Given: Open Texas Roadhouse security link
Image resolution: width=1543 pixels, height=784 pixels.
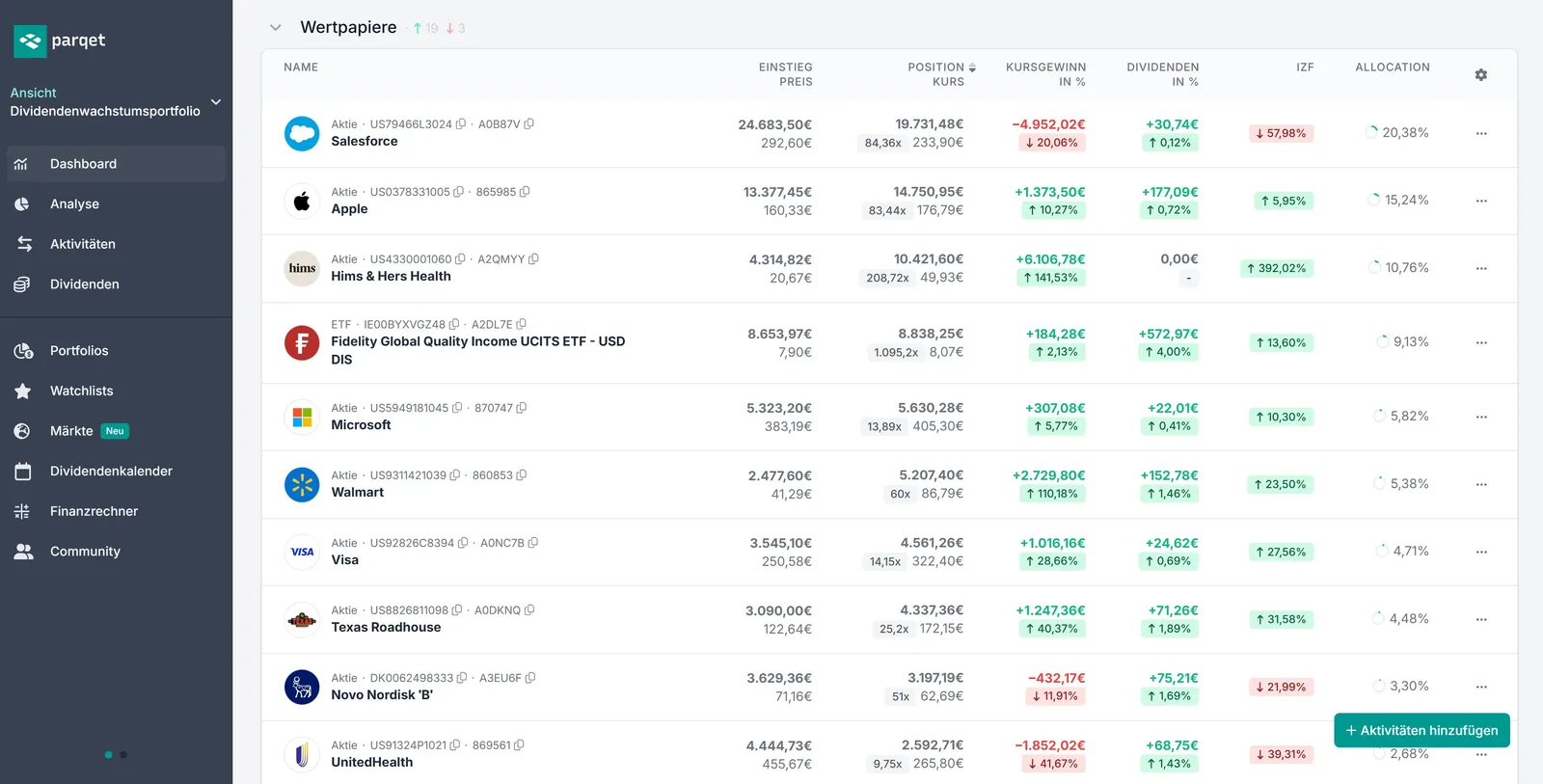Looking at the screenshot, I should (x=386, y=628).
